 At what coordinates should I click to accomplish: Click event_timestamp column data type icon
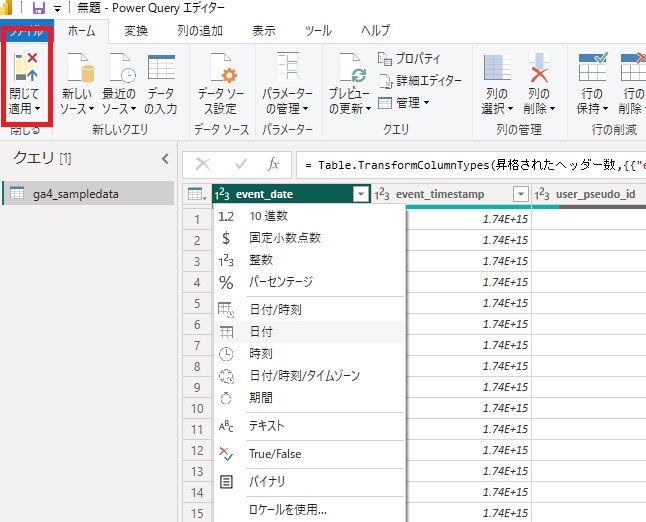pyautogui.click(x=382, y=194)
